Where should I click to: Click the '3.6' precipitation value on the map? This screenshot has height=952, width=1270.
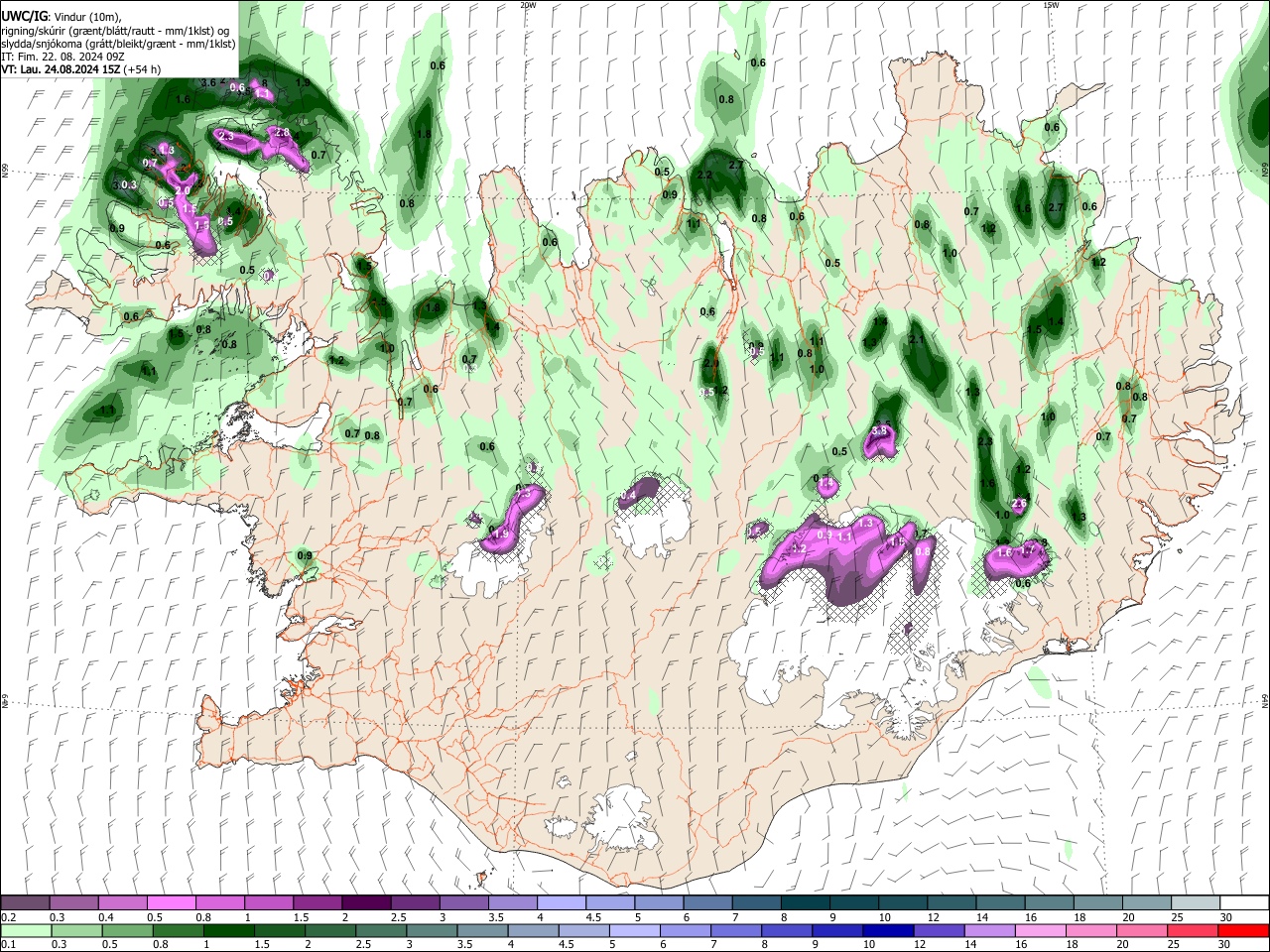click(x=208, y=83)
